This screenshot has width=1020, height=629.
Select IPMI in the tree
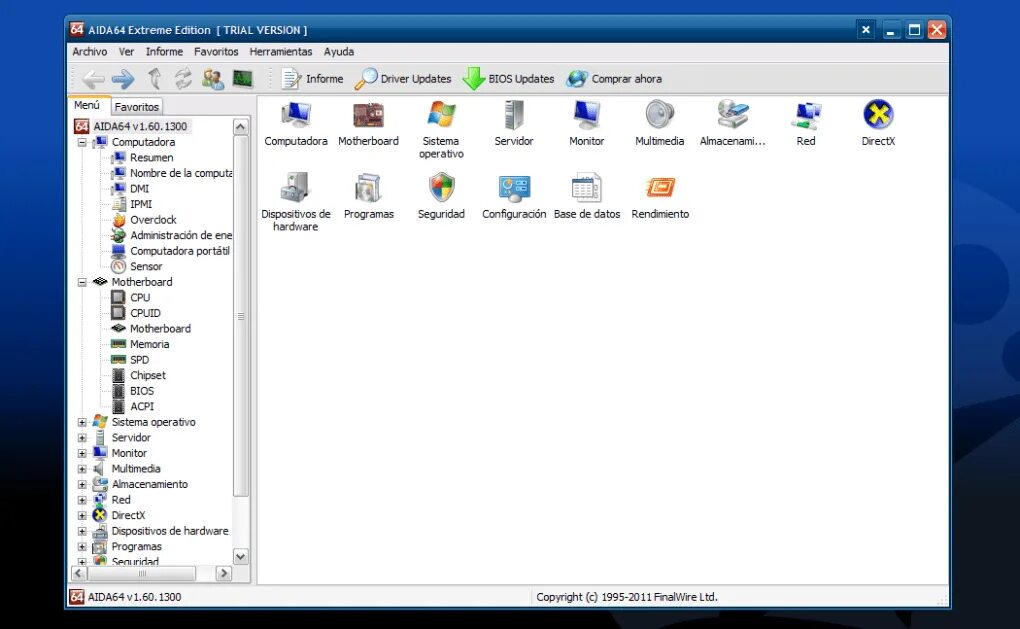tap(141, 204)
